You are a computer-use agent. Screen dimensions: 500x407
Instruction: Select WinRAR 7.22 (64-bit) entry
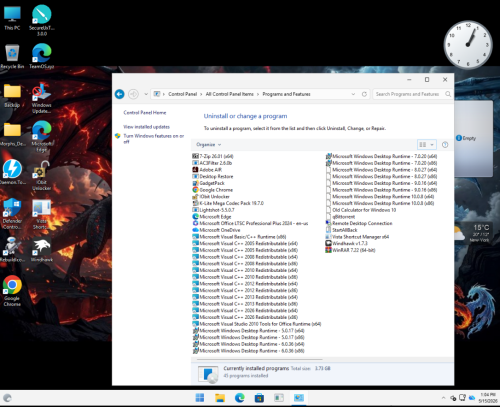[350, 250]
